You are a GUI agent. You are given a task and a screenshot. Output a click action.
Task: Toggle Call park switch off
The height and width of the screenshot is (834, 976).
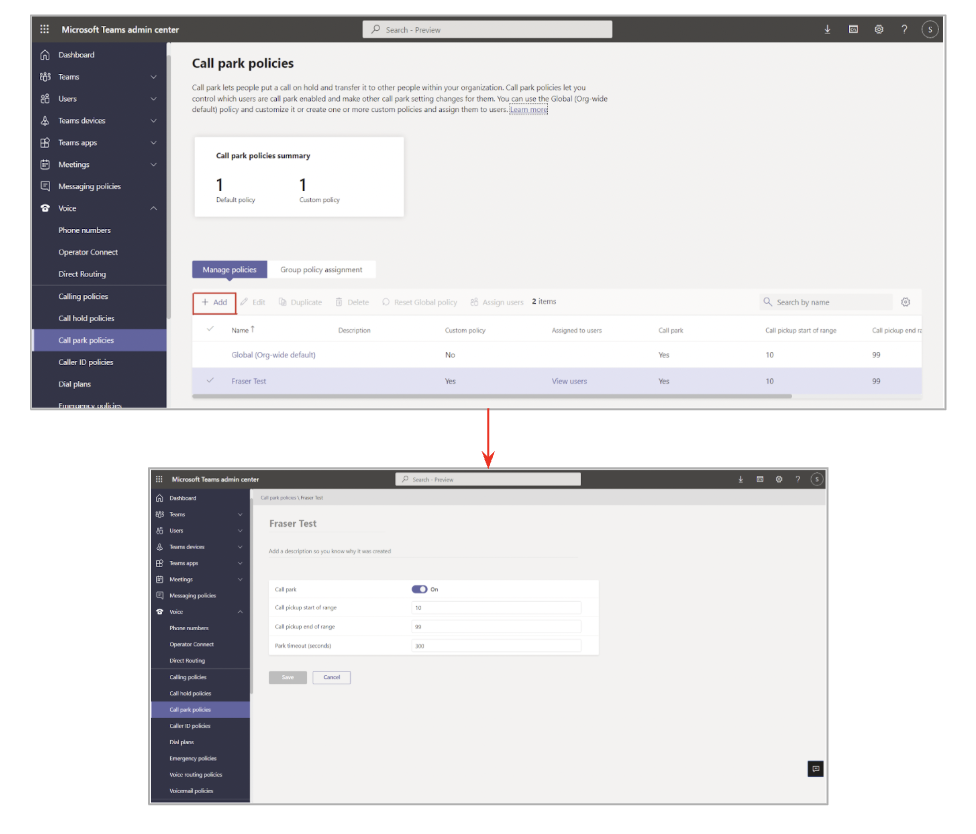click(420, 589)
